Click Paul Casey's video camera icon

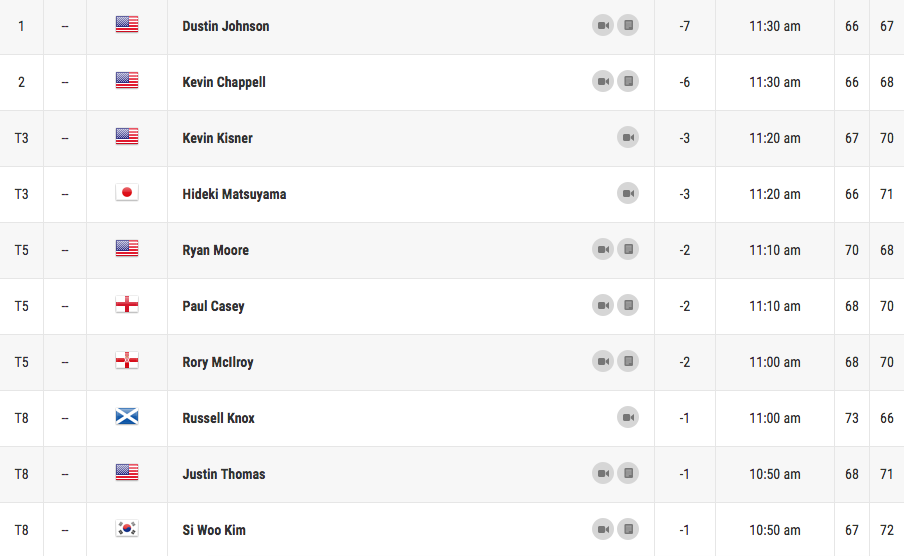(603, 305)
